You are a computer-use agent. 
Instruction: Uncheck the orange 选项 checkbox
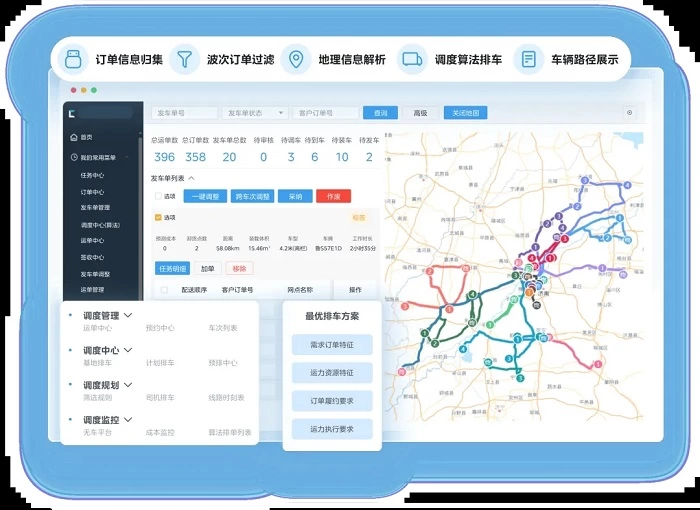157,217
